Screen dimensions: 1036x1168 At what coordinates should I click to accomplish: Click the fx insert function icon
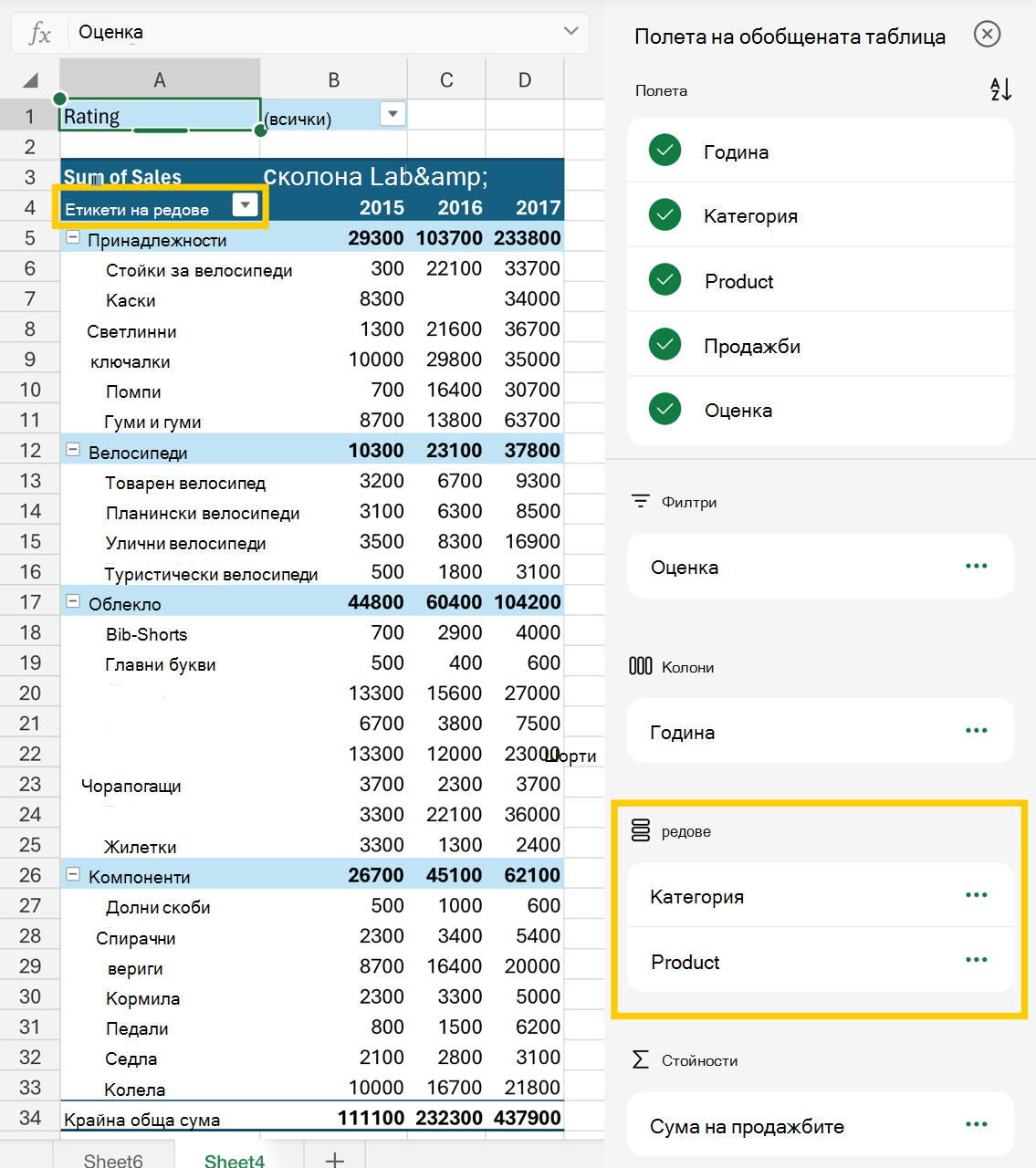(39, 33)
